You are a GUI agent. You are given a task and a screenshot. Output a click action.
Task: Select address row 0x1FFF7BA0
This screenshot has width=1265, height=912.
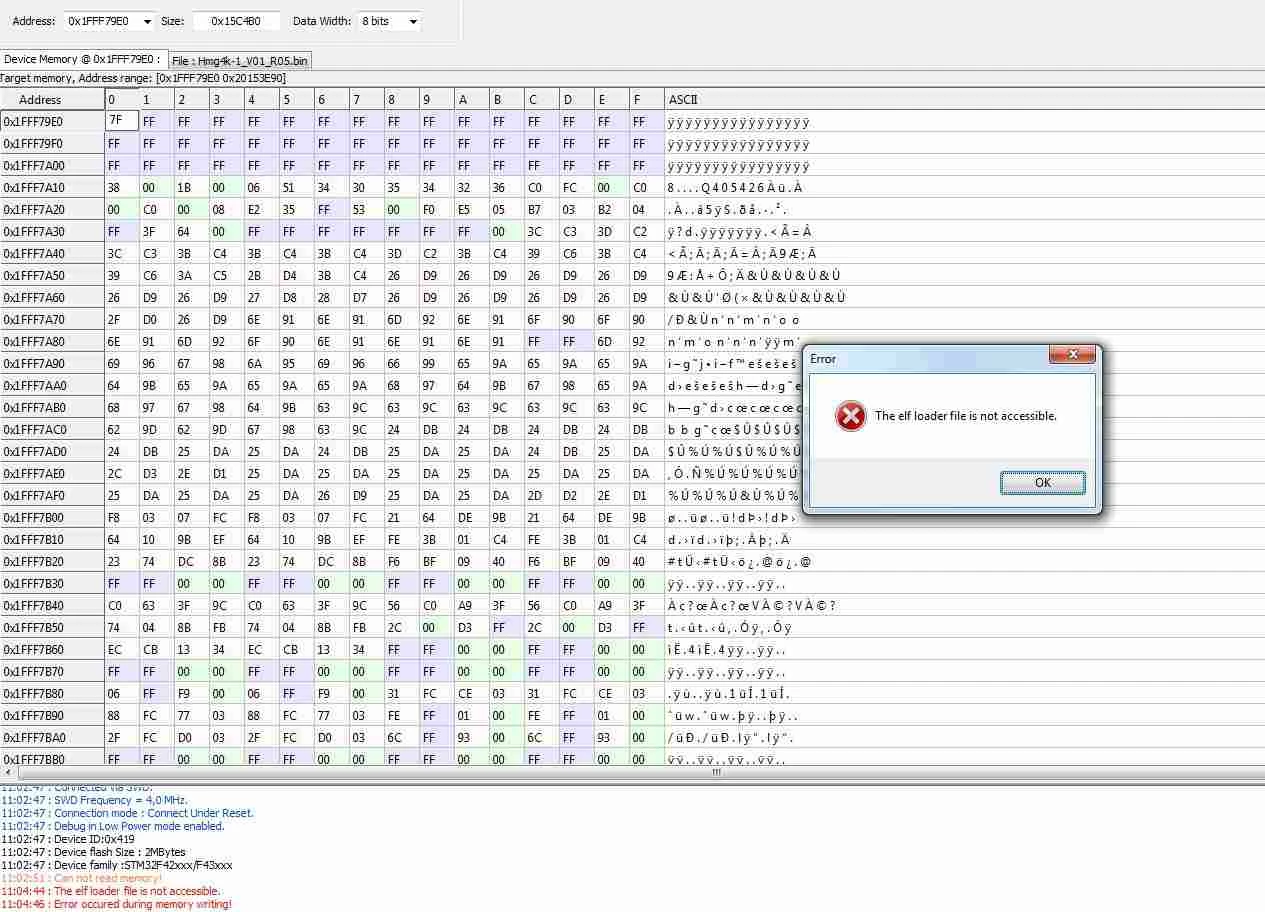coord(52,737)
